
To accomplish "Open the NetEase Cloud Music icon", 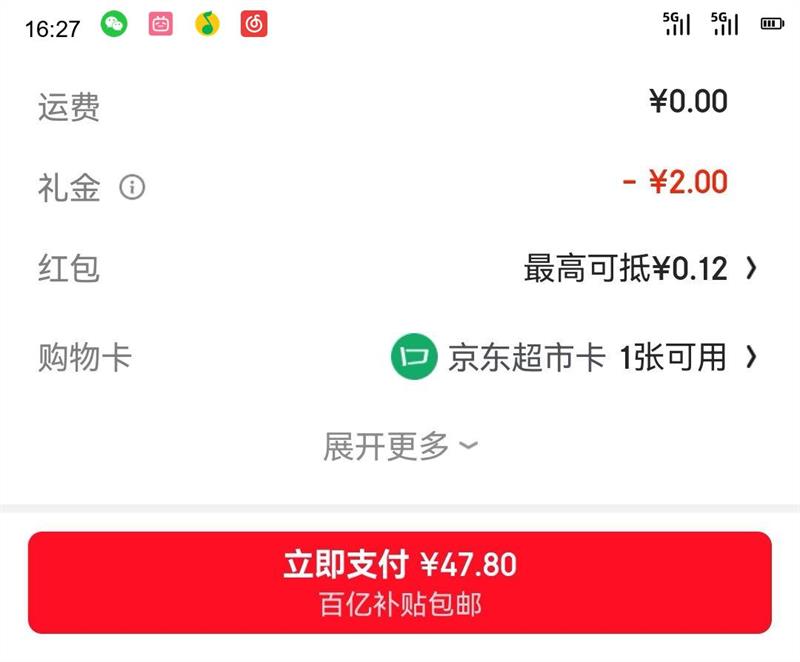I will tap(254, 24).
